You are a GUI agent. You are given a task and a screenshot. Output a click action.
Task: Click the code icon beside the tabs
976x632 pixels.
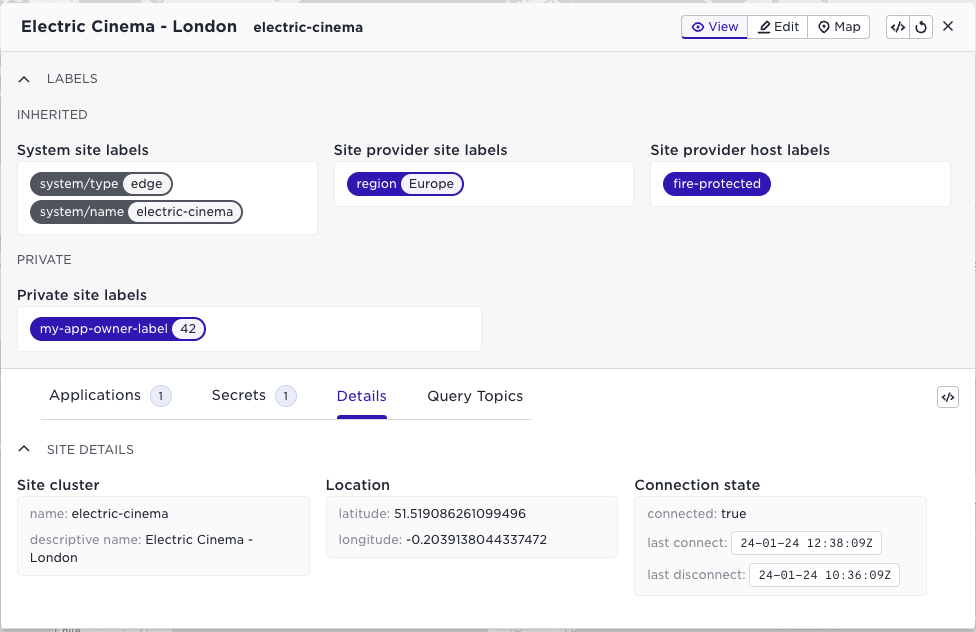(x=948, y=397)
